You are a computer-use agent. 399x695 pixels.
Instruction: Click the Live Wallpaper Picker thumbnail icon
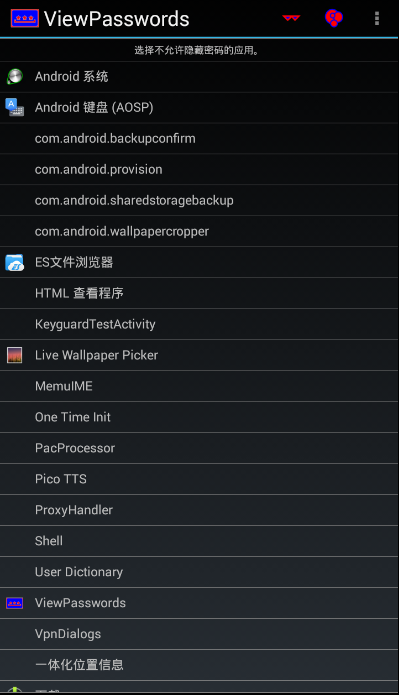coord(15,355)
